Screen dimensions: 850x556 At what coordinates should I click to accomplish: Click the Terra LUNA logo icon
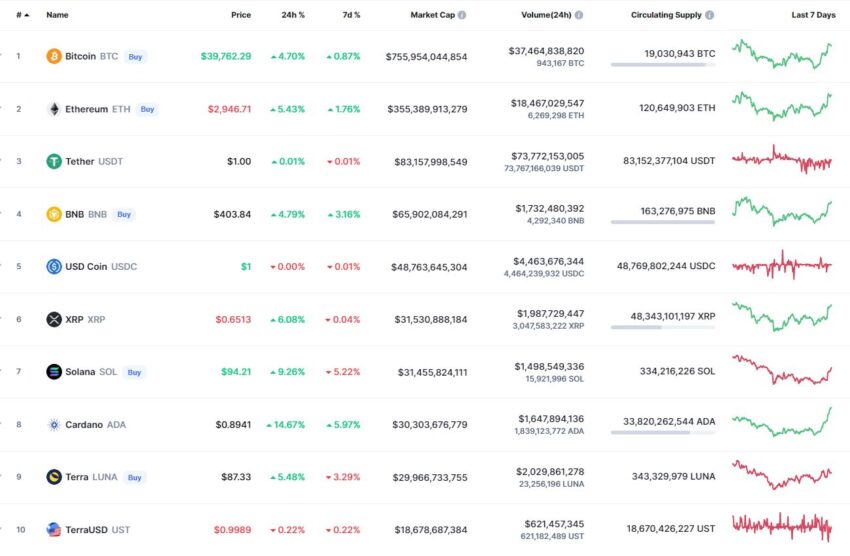click(x=54, y=477)
